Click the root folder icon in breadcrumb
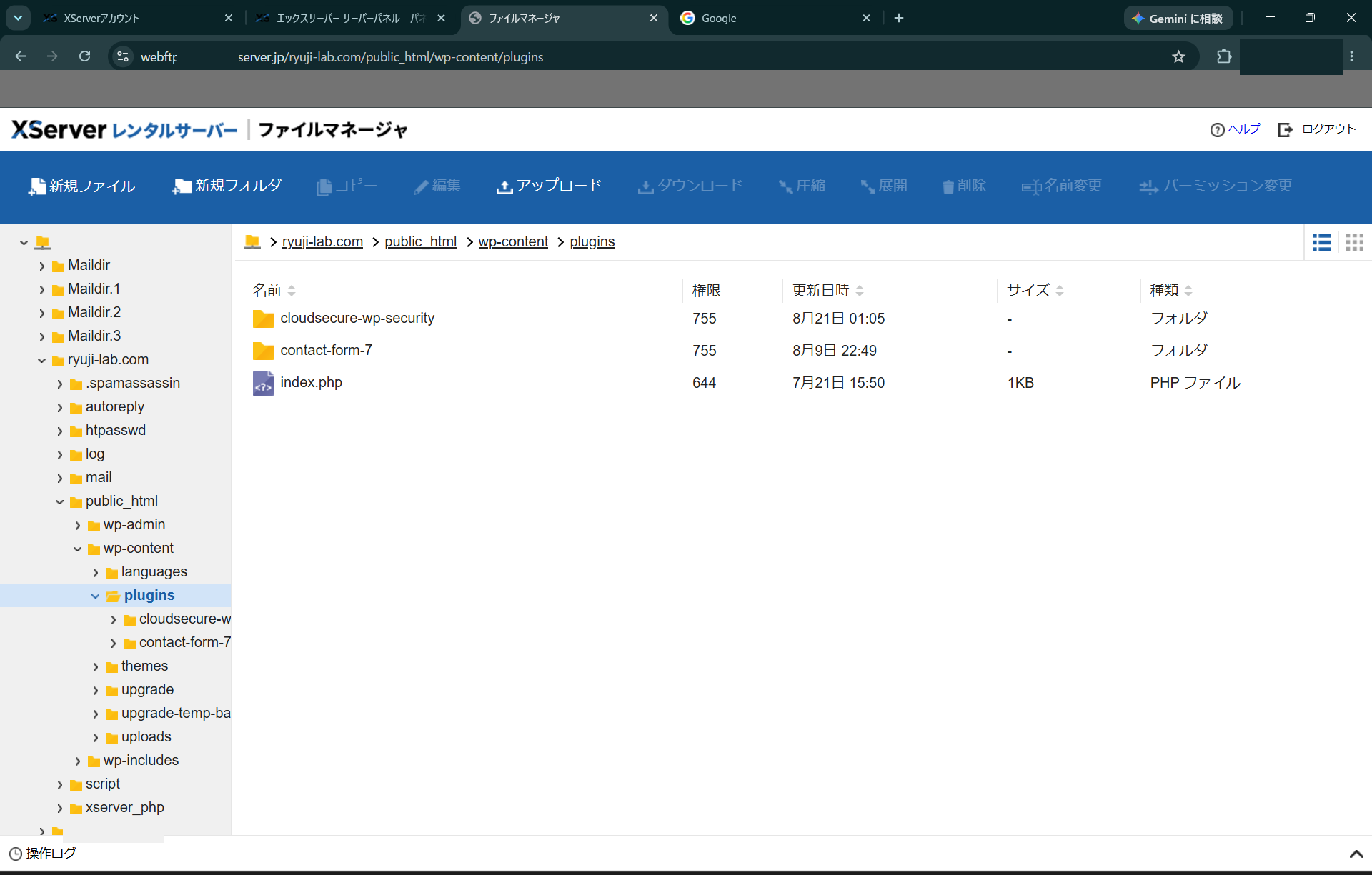The image size is (1372, 875). [252, 241]
